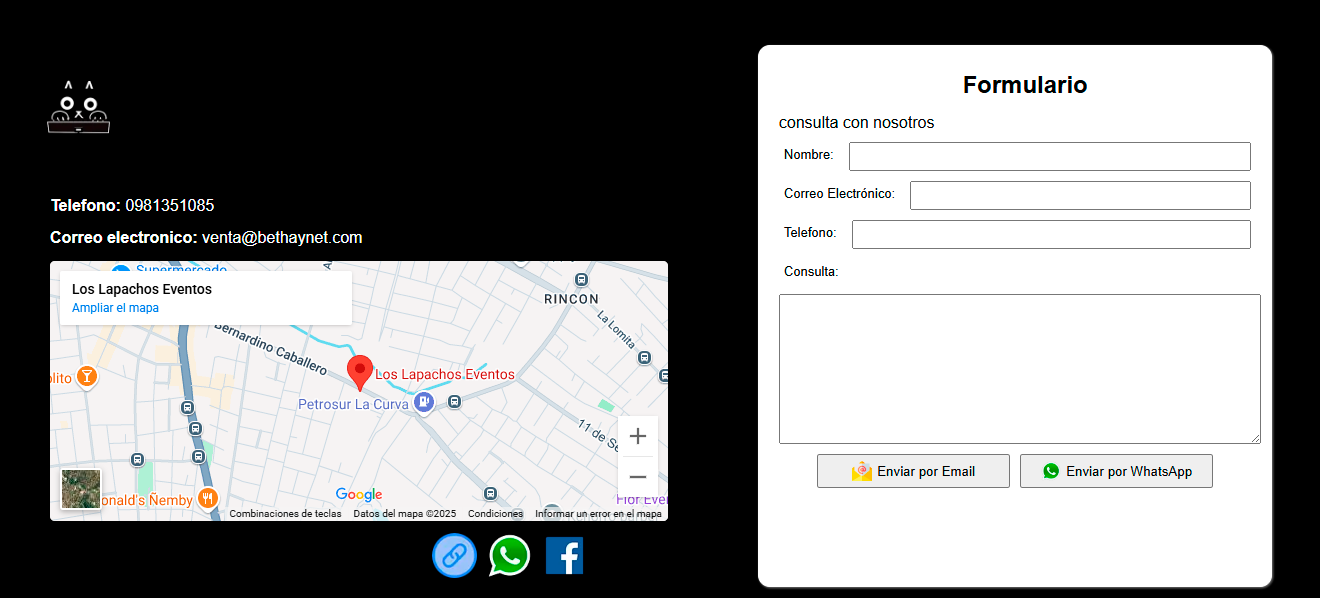Focus the Nombre input field
Image resolution: width=1320 pixels, height=598 pixels.
[x=1049, y=156]
